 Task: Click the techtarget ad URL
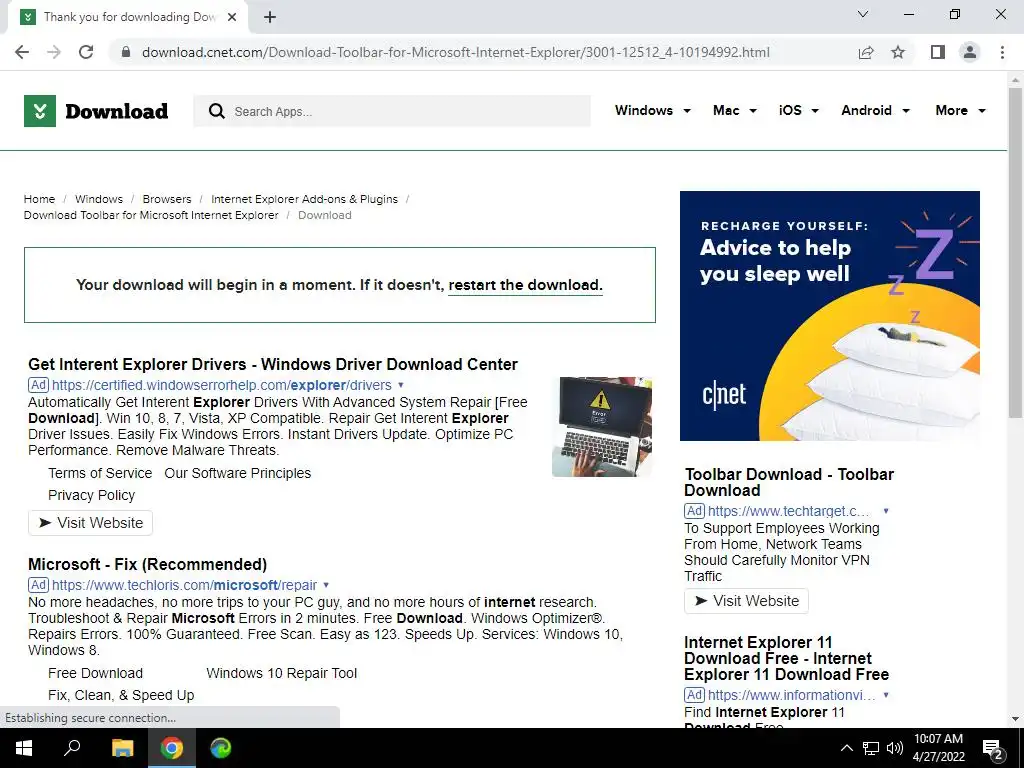(x=789, y=511)
